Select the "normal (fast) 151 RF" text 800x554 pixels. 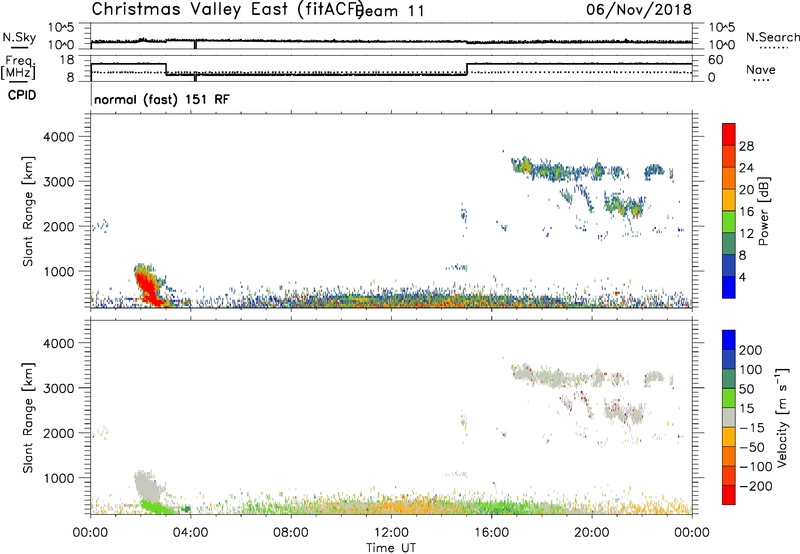point(162,99)
